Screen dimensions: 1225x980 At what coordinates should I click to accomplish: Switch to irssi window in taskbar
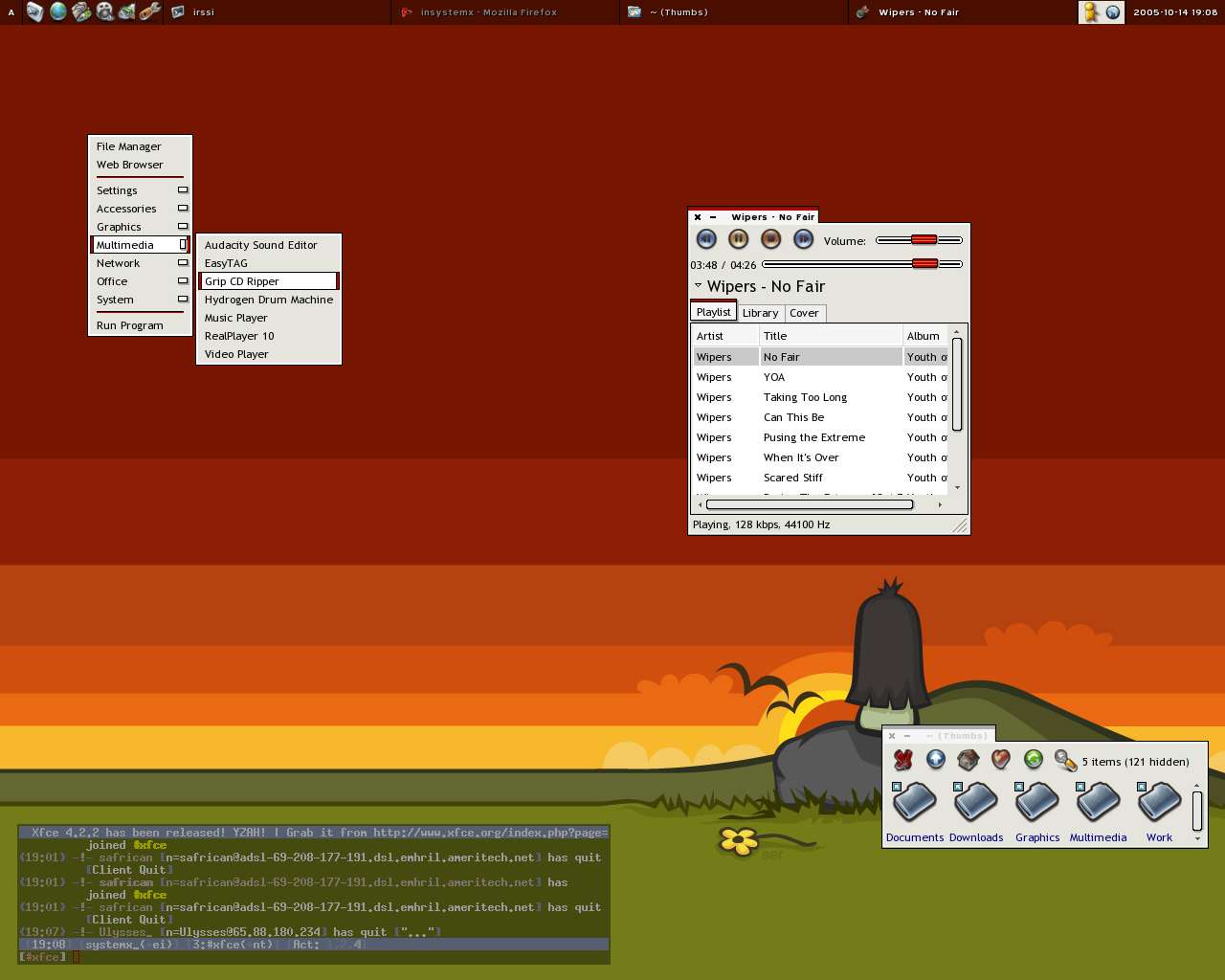click(x=277, y=12)
